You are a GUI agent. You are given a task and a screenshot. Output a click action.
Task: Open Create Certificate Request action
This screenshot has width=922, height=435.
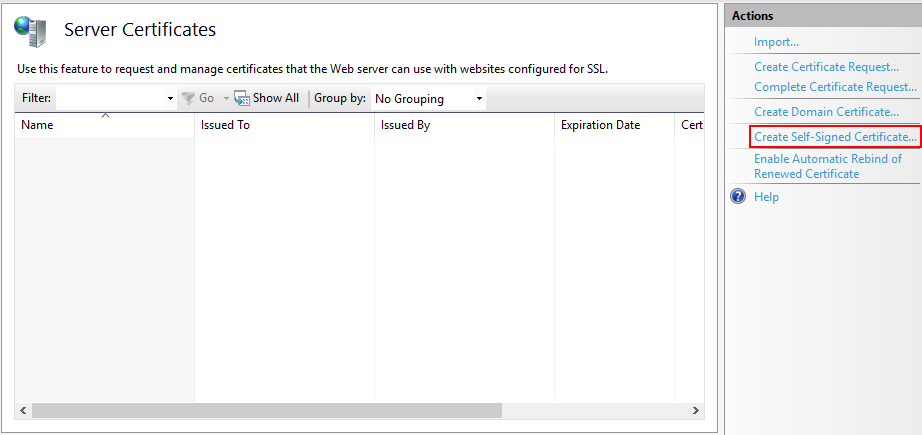pyautogui.click(x=826, y=67)
